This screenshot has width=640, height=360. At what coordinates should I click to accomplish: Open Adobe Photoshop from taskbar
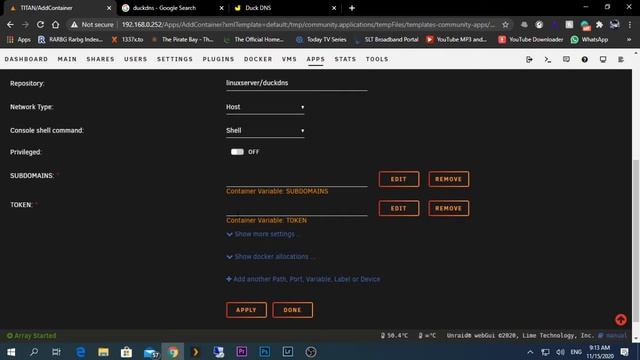tap(264, 352)
